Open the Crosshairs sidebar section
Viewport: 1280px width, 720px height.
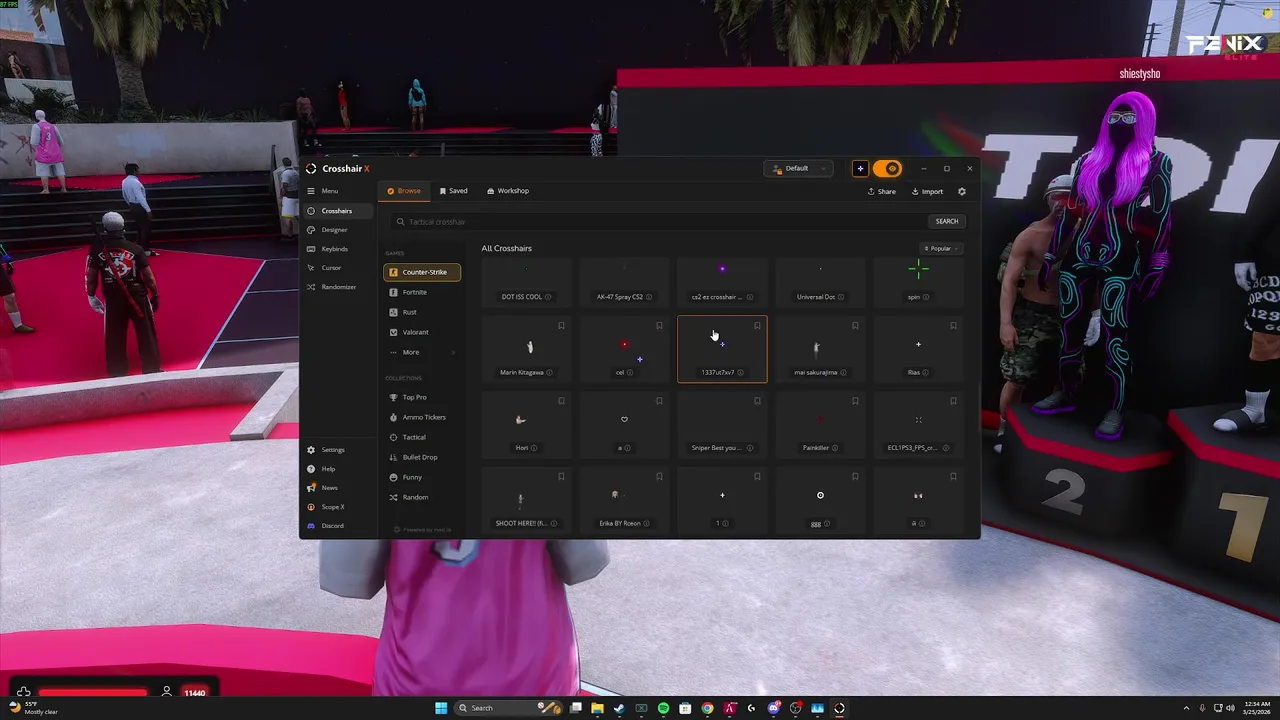coord(337,211)
